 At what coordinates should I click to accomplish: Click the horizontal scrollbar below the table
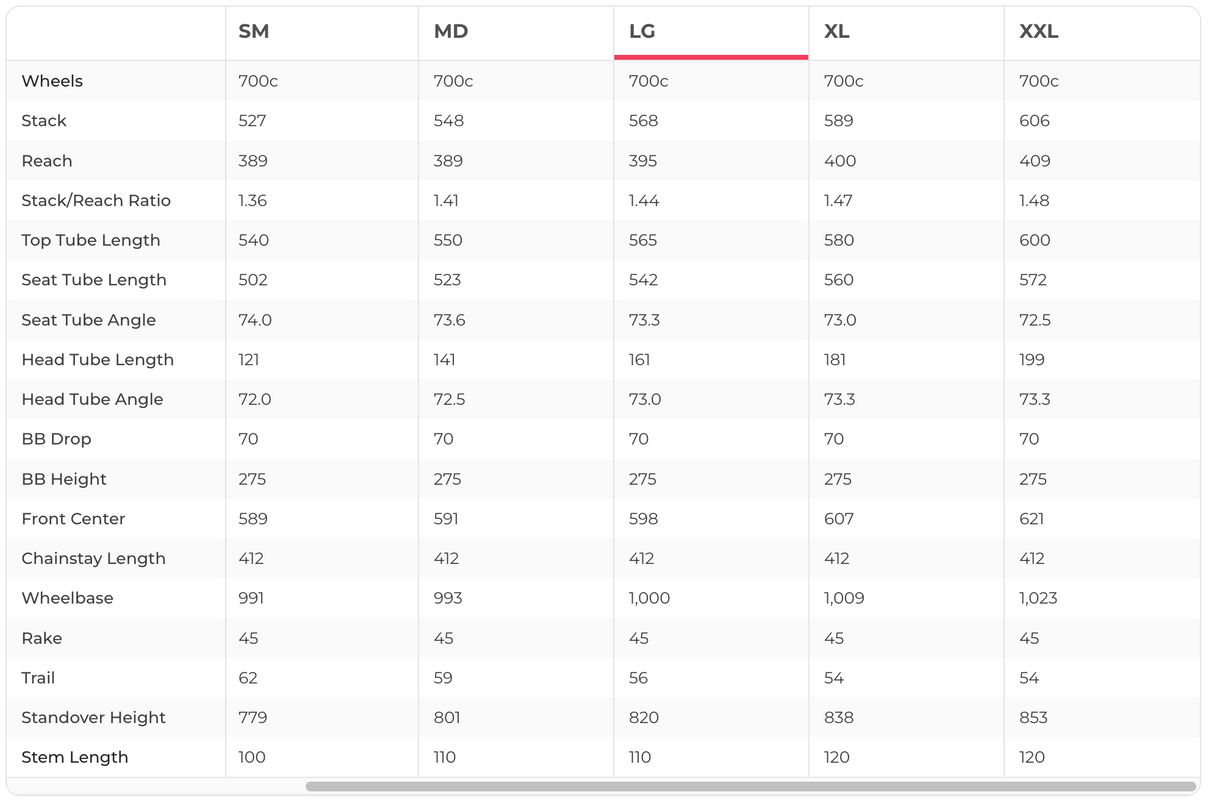[750, 787]
